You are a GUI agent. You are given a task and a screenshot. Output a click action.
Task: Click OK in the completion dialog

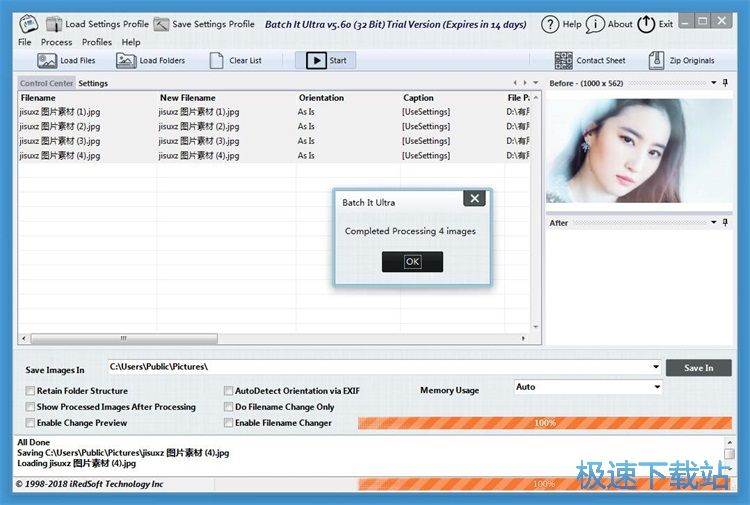[412, 262]
